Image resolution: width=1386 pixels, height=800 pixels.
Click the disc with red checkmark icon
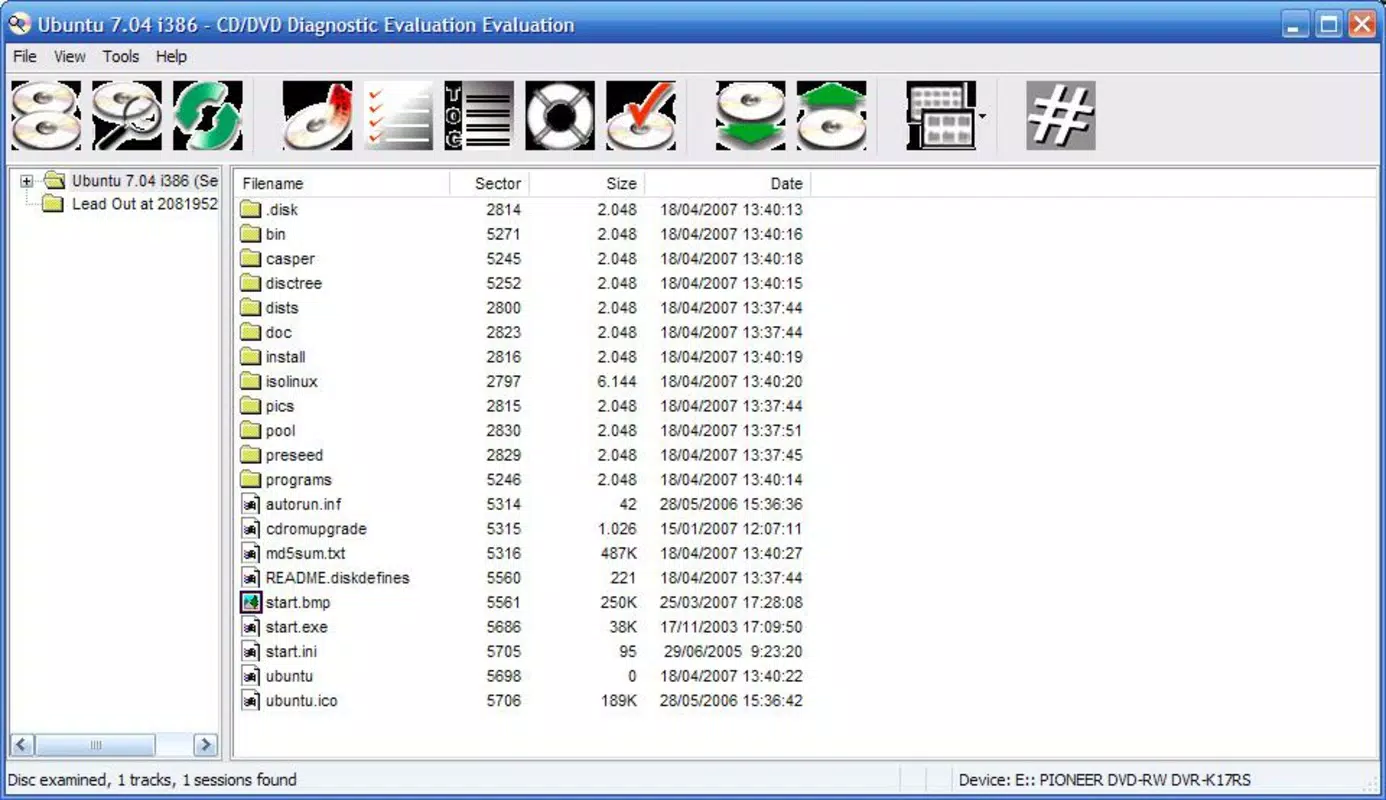(641, 116)
